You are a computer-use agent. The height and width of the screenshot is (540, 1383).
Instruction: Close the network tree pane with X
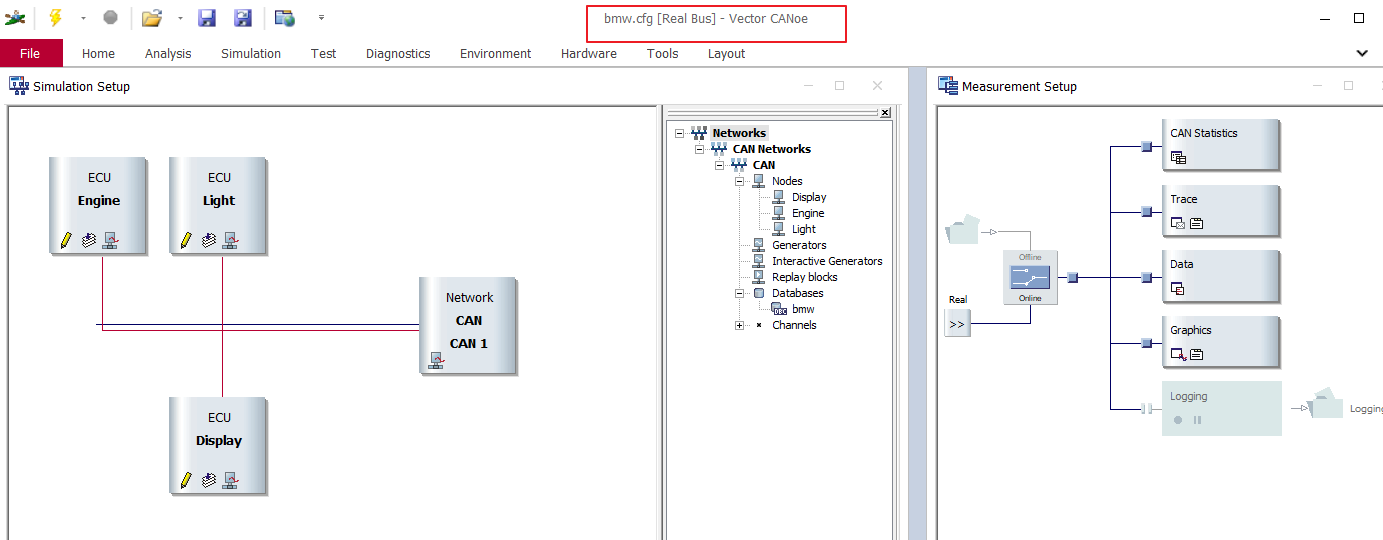[885, 113]
